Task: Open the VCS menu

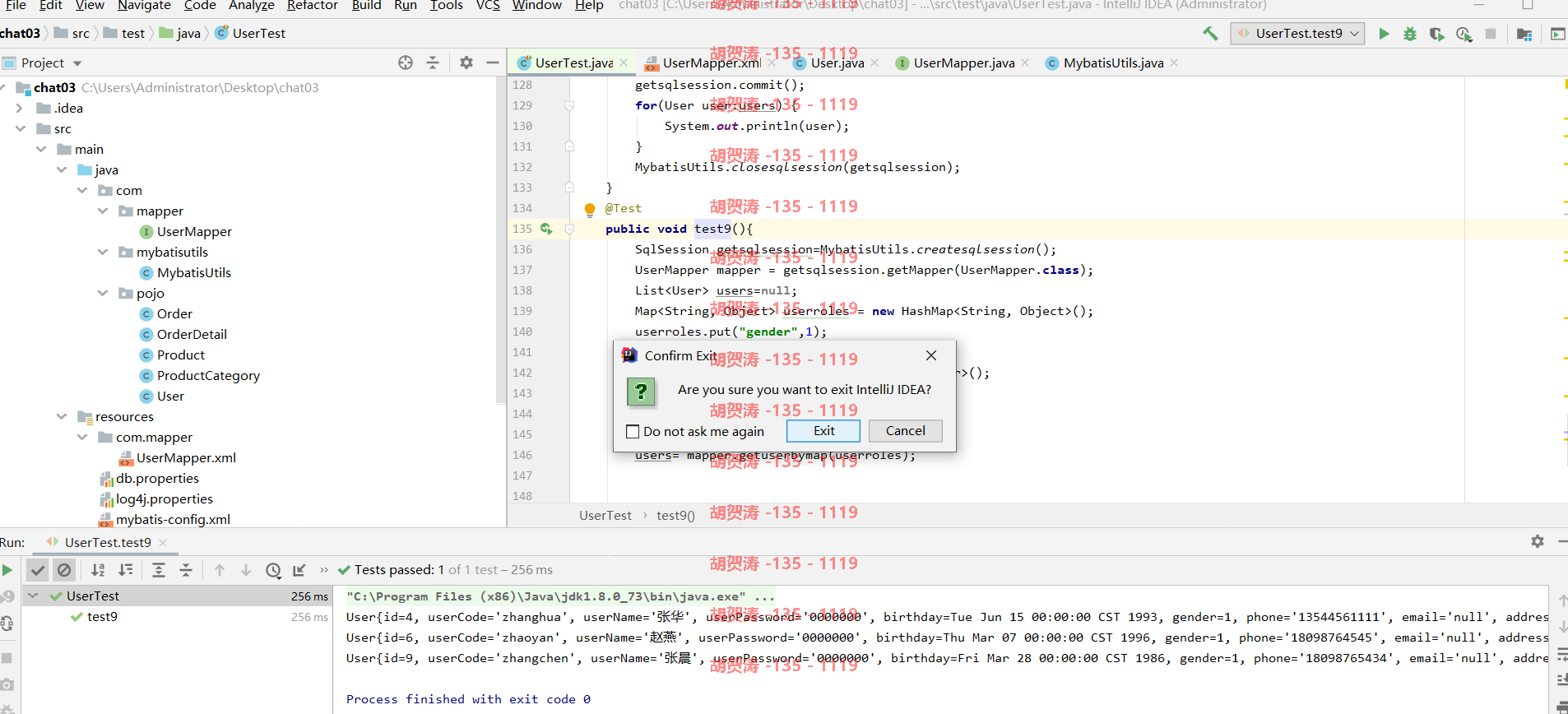Action: [x=488, y=6]
